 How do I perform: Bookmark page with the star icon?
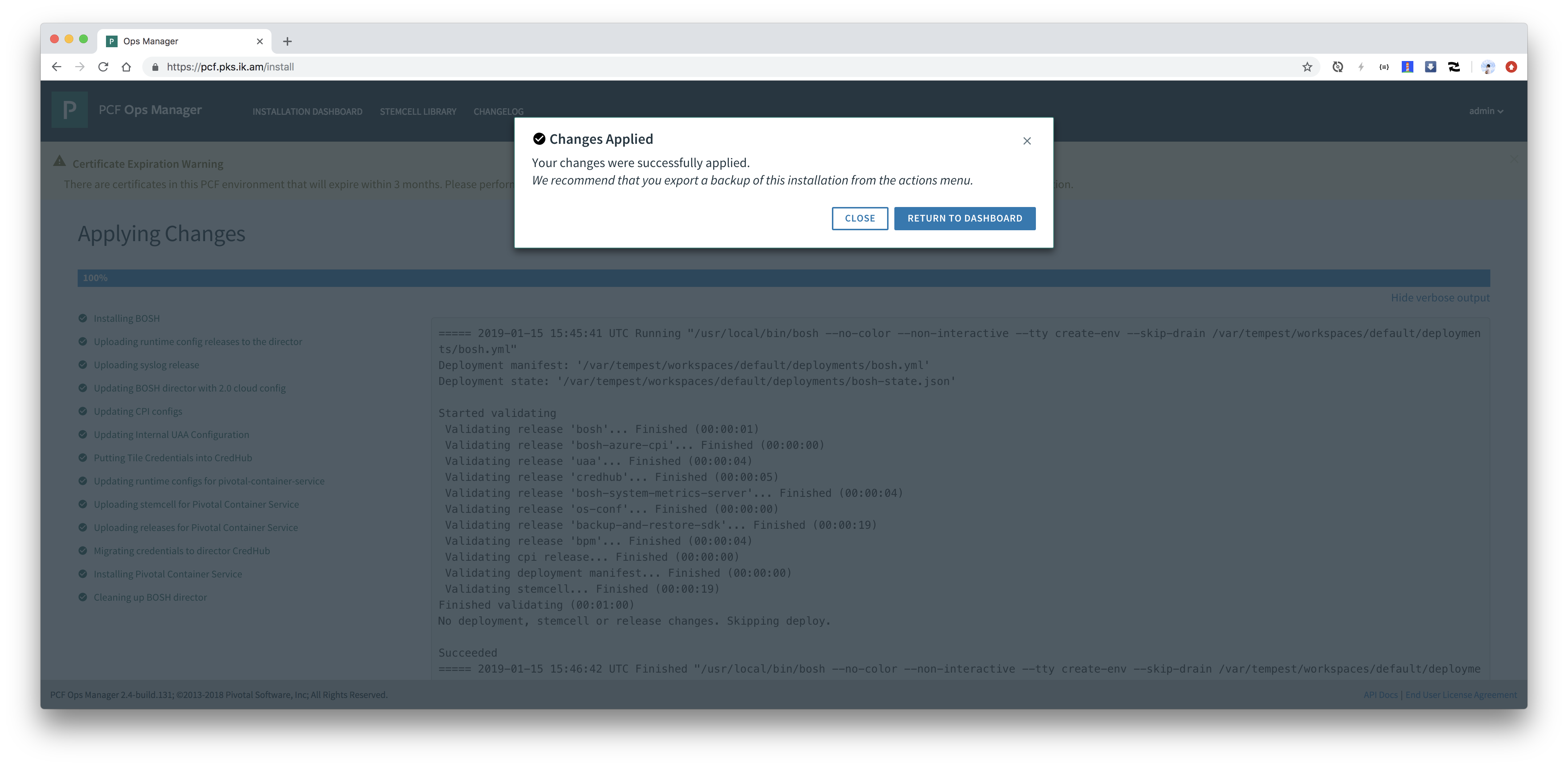pyautogui.click(x=1307, y=67)
